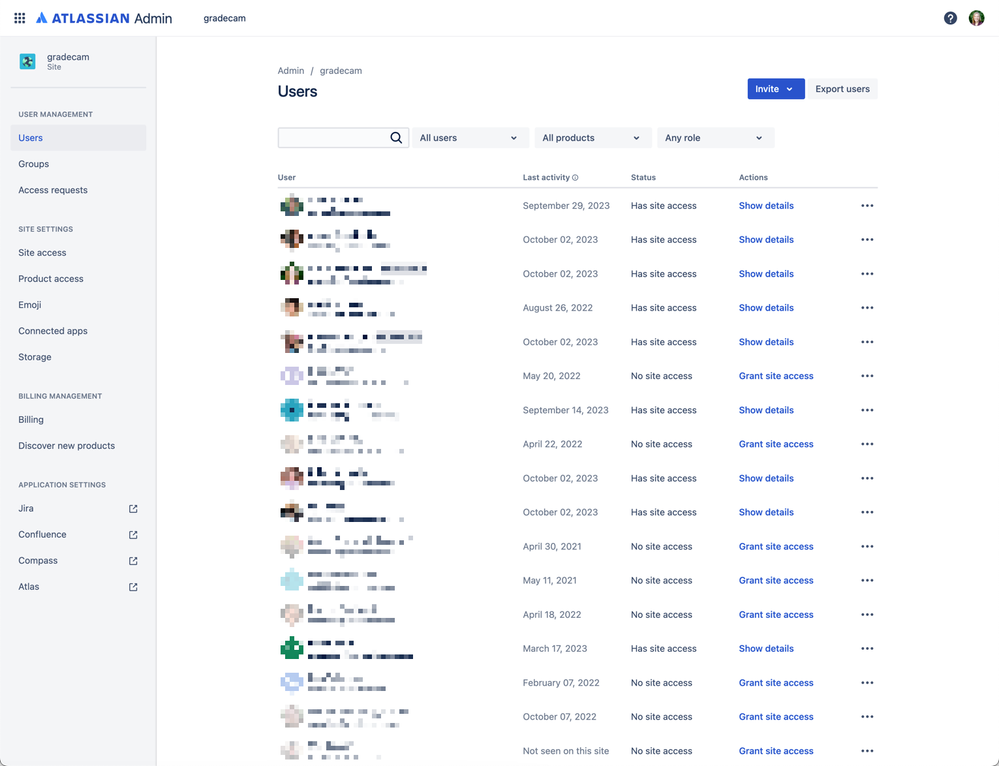Expand the Any role filter dropdown
This screenshot has width=999, height=766.
715,138
